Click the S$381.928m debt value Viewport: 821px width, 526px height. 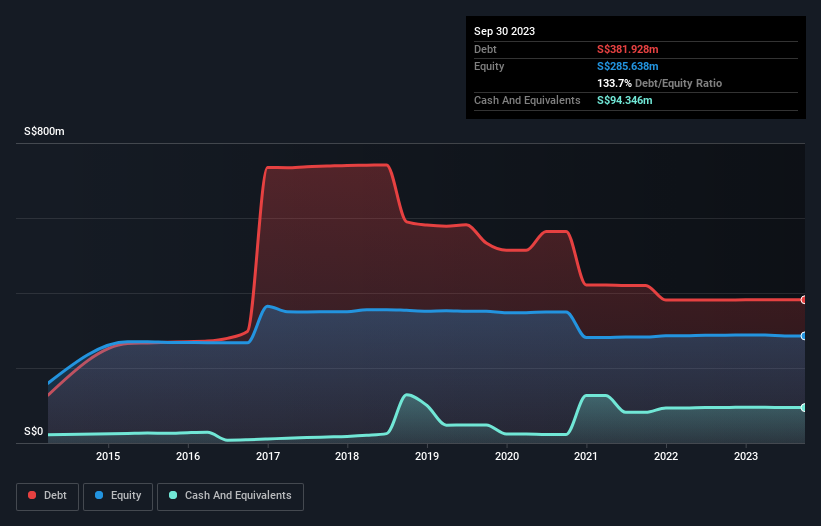[627, 49]
